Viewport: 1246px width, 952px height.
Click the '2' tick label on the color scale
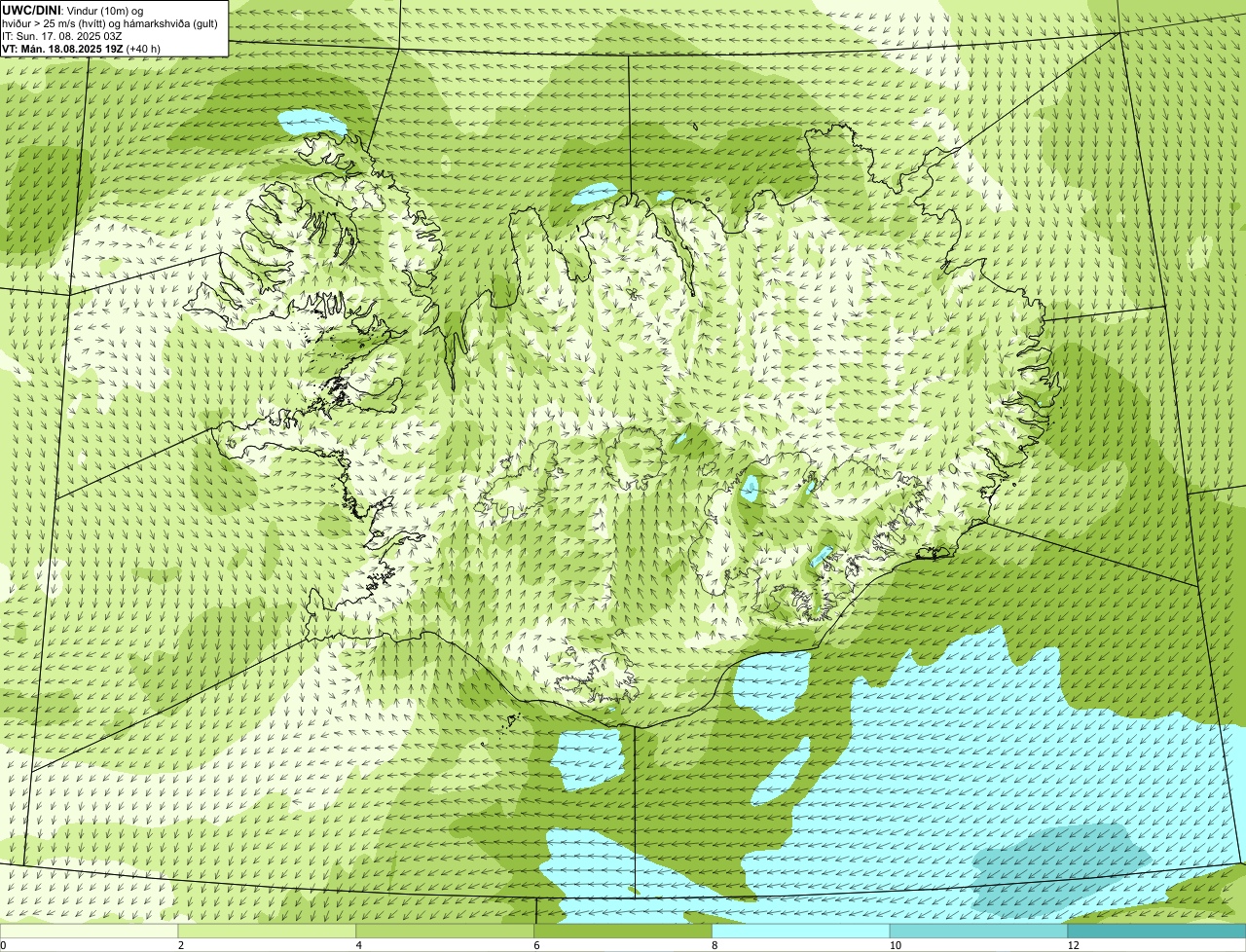(x=180, y=945)
